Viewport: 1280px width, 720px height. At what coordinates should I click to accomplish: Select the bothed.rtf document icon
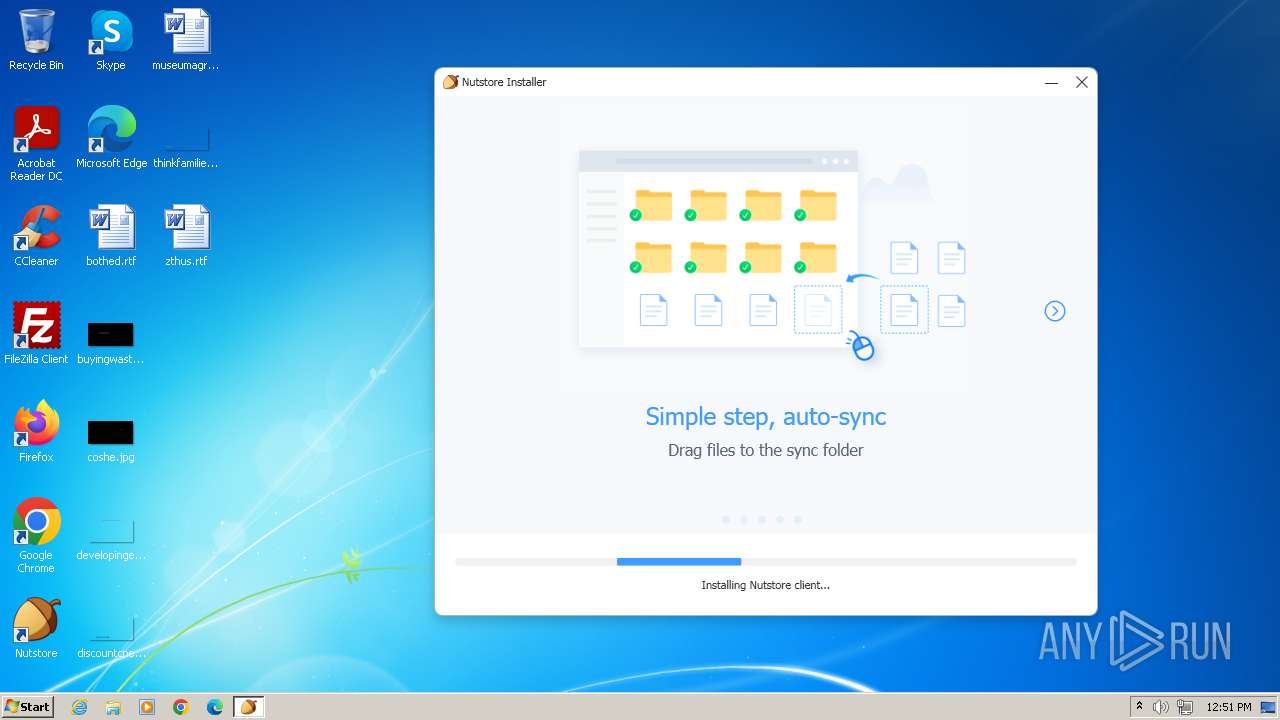coord(111,236)
